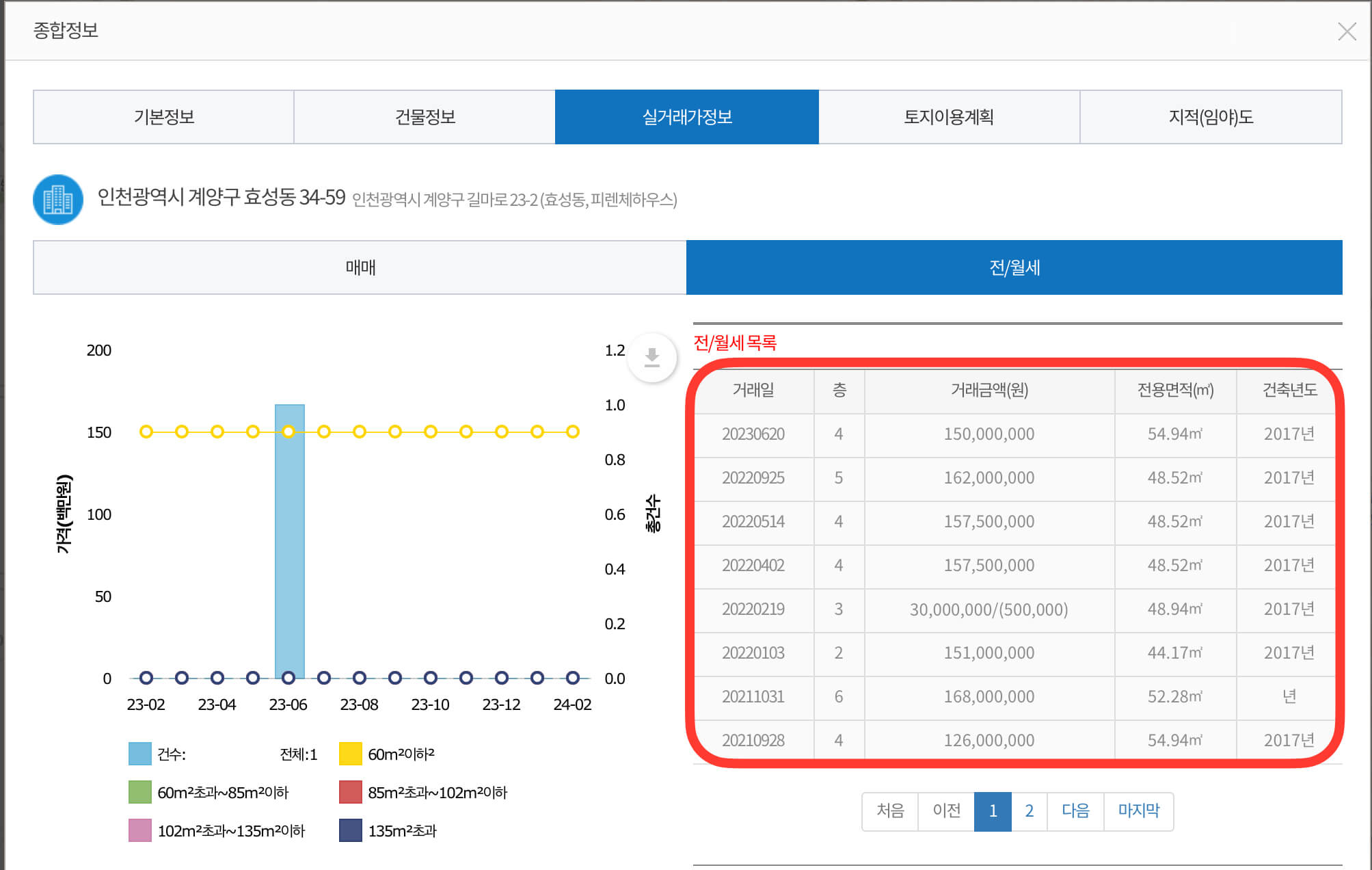Screen dimensions: 1372x870
Task: Open the 토지이용계획 tab
Action: 948,117
